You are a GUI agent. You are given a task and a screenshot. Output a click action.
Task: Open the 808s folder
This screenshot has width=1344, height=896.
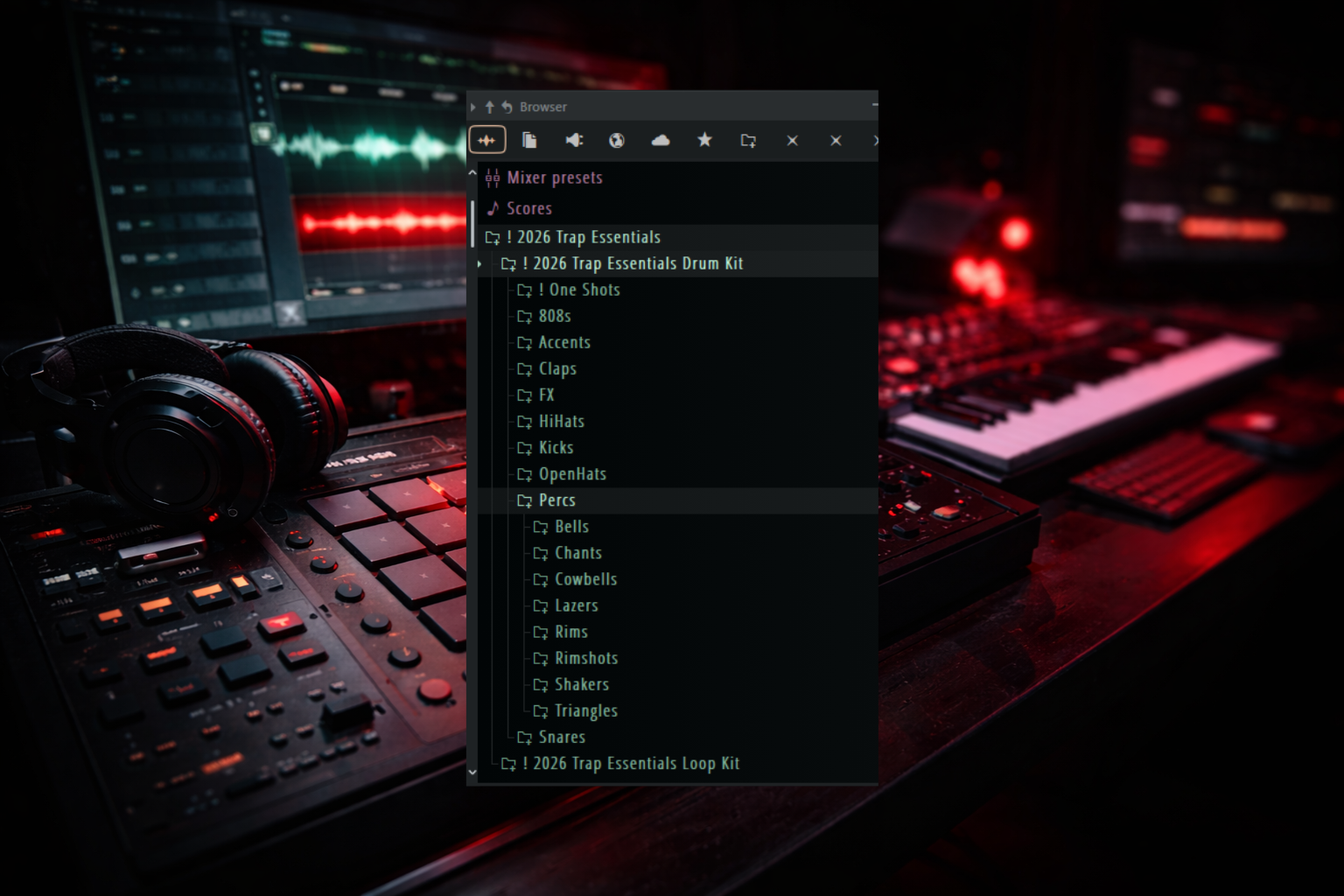coord(554,316)
